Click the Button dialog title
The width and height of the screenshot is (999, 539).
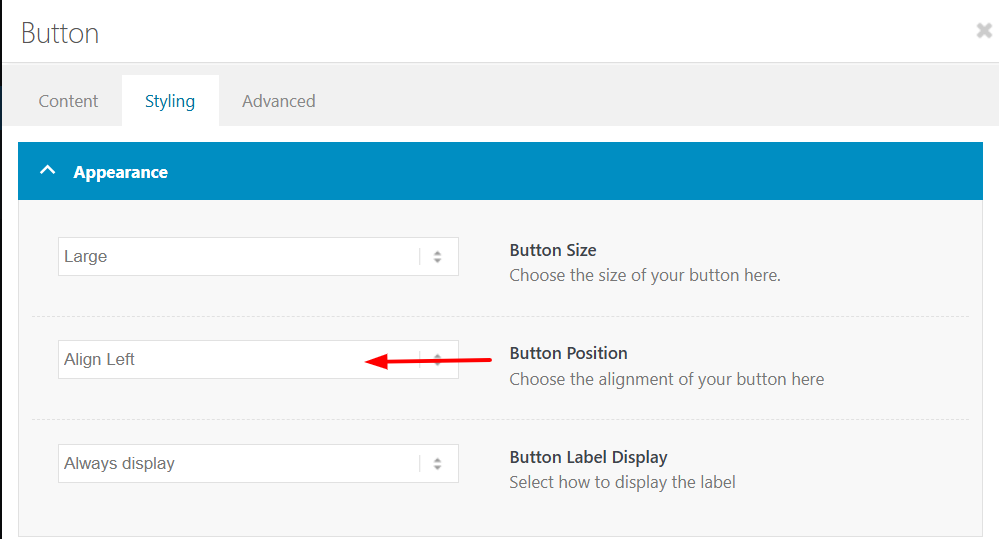tap(60, 33)
